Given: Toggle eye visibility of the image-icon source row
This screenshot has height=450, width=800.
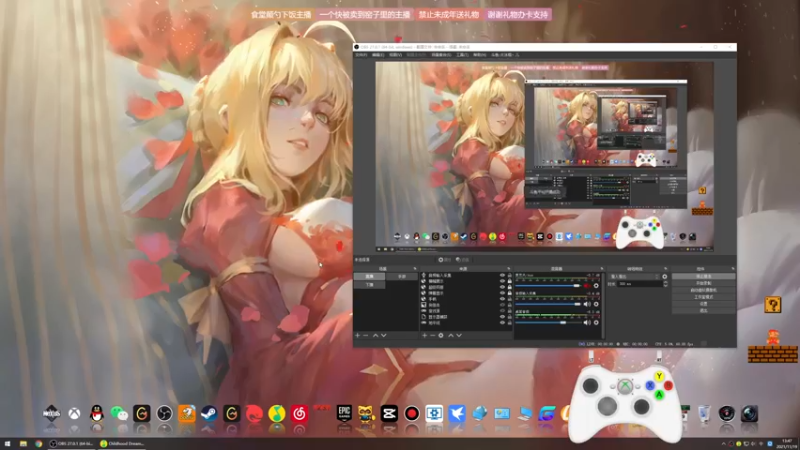Looking at the screenshot, I should pyautogui.click(x=503, y=305).
